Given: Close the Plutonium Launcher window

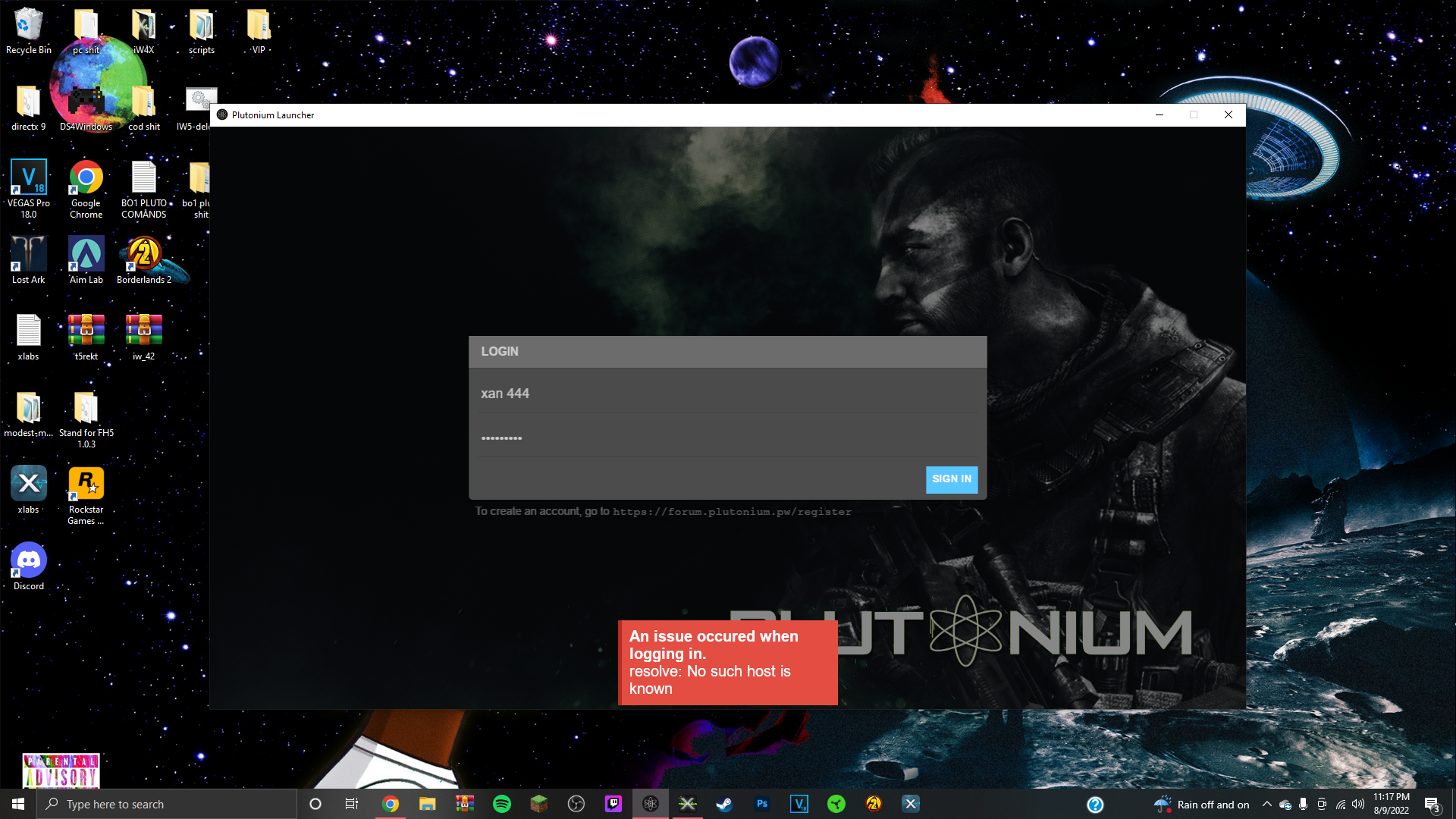Looking at the screenshot, I should click(1228, 115).
